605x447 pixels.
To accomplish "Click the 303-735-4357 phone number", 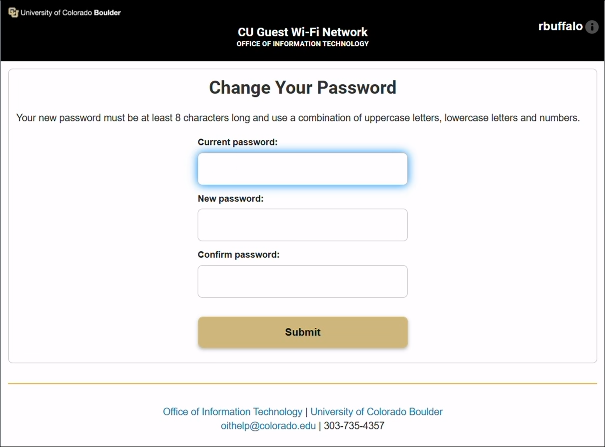I will (x=353, y=426).
